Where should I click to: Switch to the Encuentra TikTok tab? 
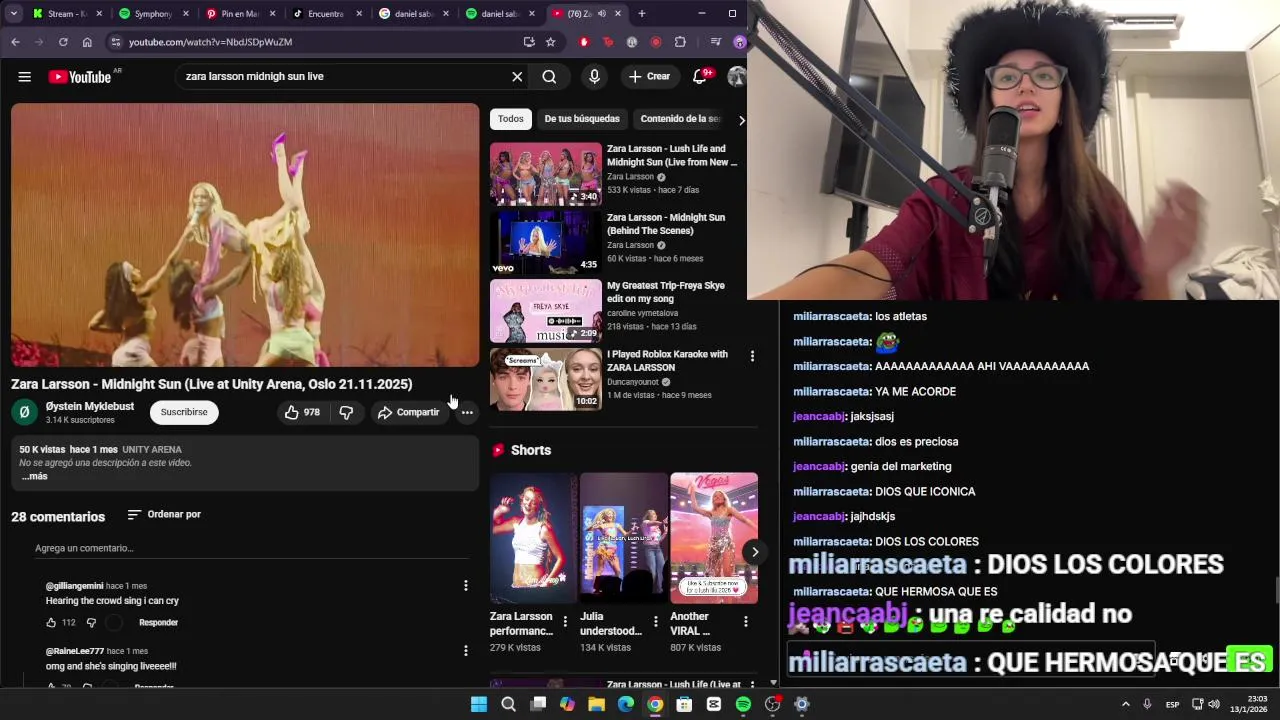[x=326, y=14]
